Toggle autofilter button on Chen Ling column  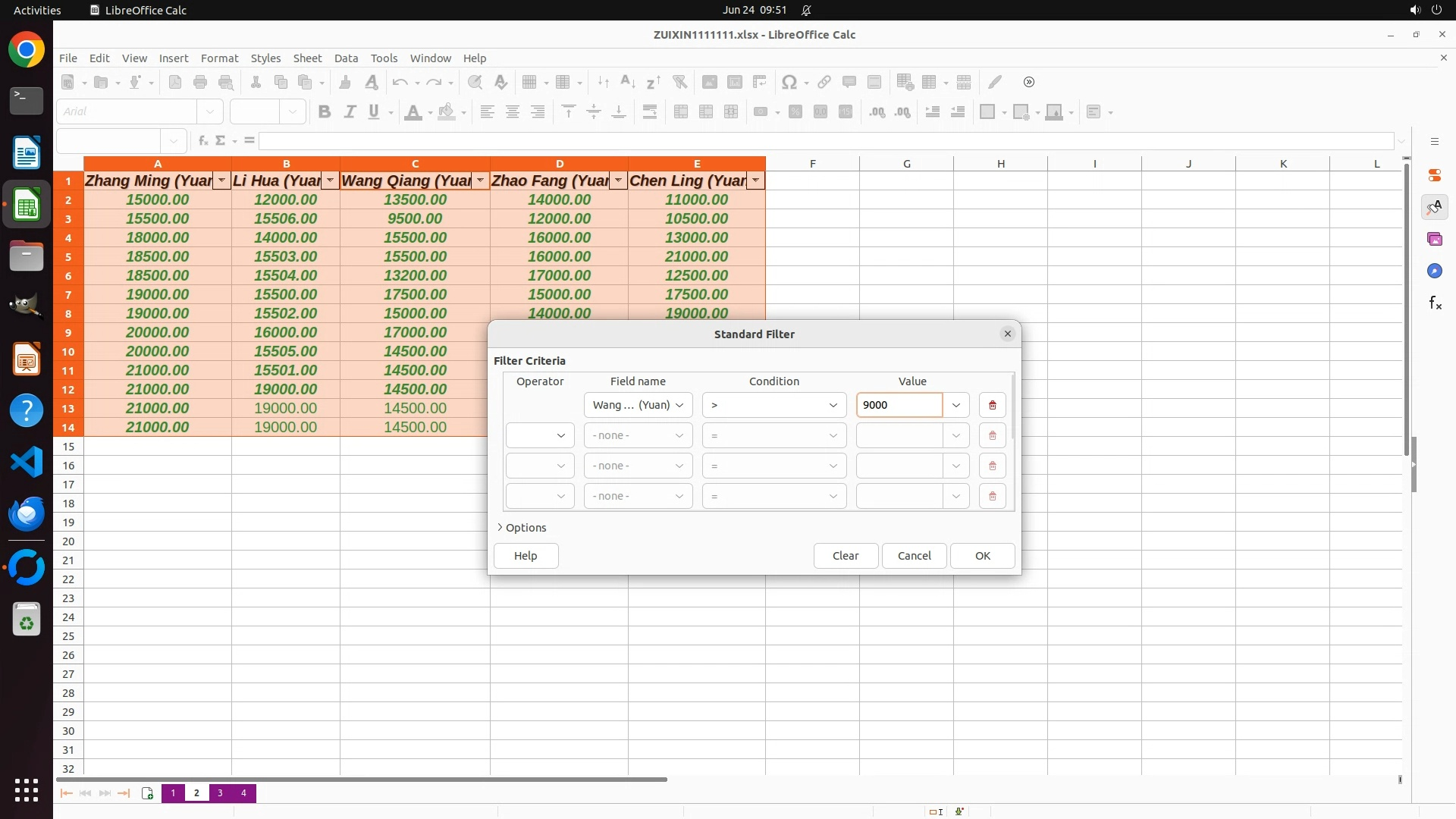(x=755, y=180)
